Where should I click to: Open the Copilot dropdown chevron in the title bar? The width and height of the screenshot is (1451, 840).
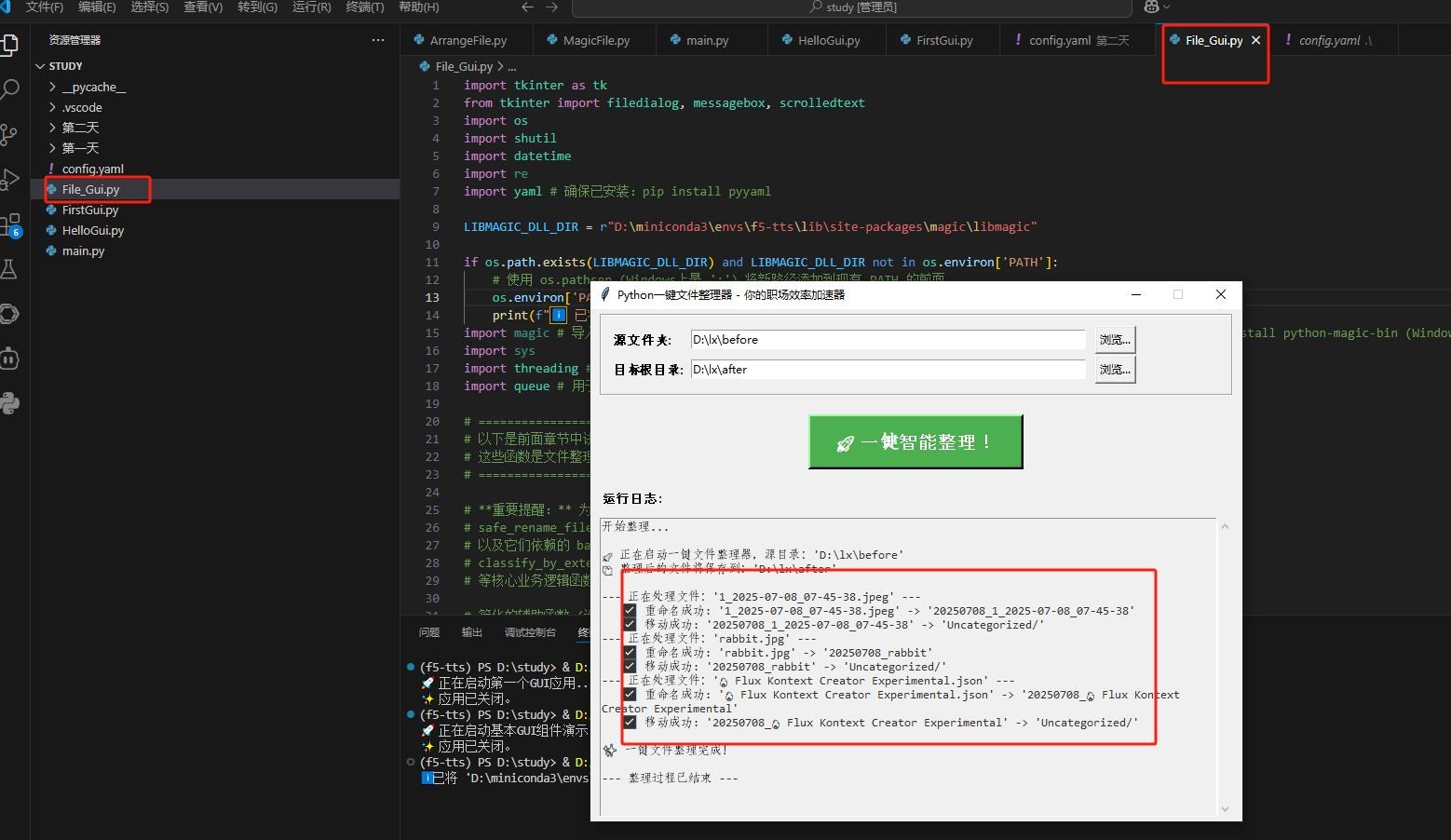tap(1166, 7)
